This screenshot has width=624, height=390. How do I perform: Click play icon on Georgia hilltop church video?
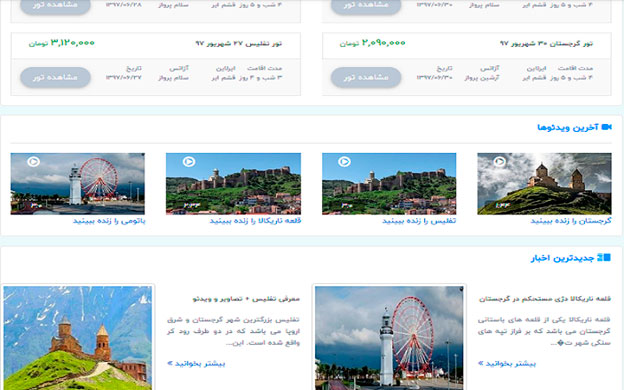click(x=499, y=162)
